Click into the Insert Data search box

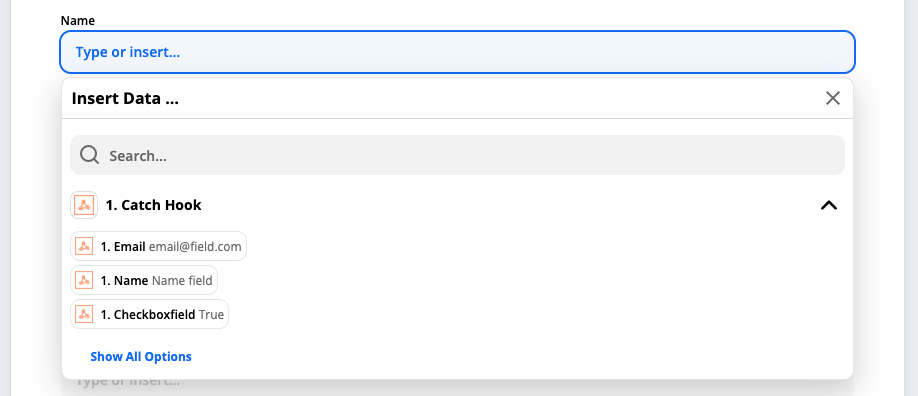click(x=457, y=155)
